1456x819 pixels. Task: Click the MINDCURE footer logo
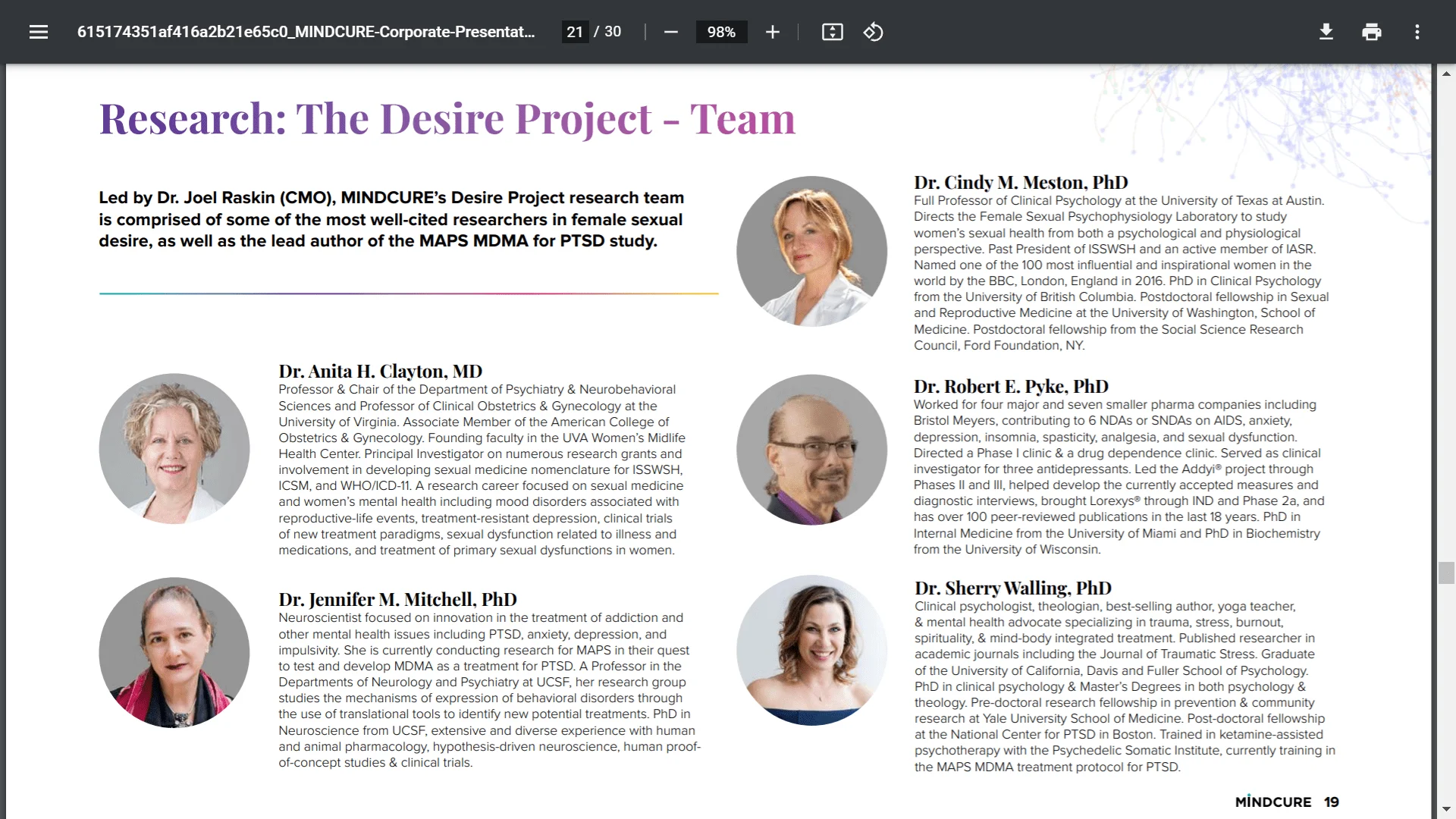tap(1273, 802)
